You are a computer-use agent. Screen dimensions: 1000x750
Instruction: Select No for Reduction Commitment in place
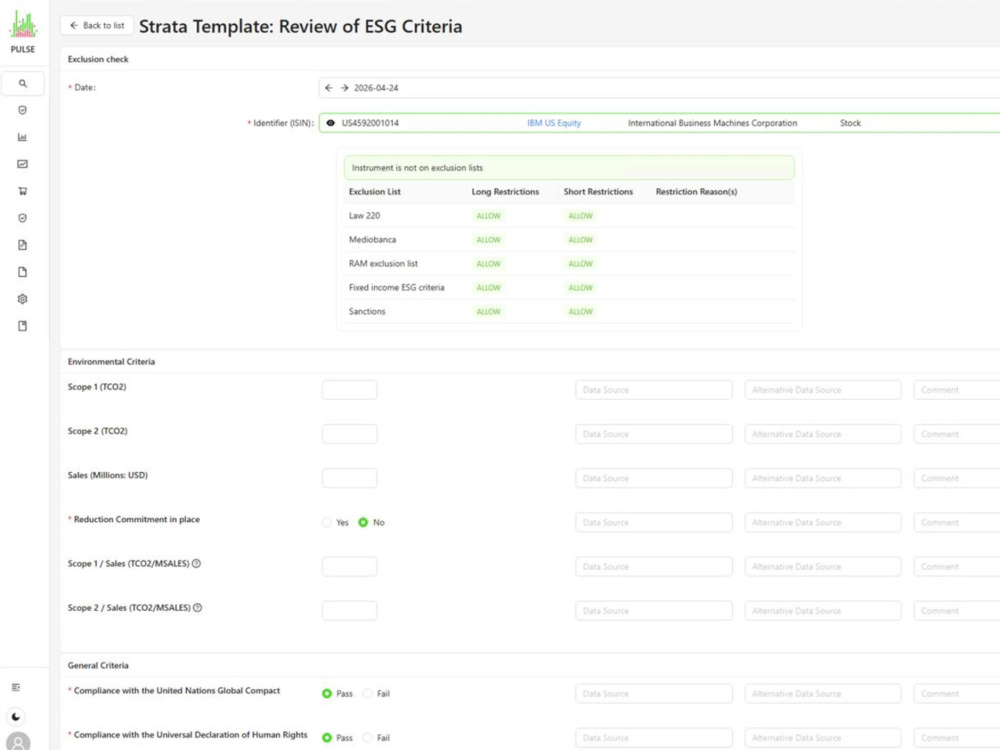363,522
